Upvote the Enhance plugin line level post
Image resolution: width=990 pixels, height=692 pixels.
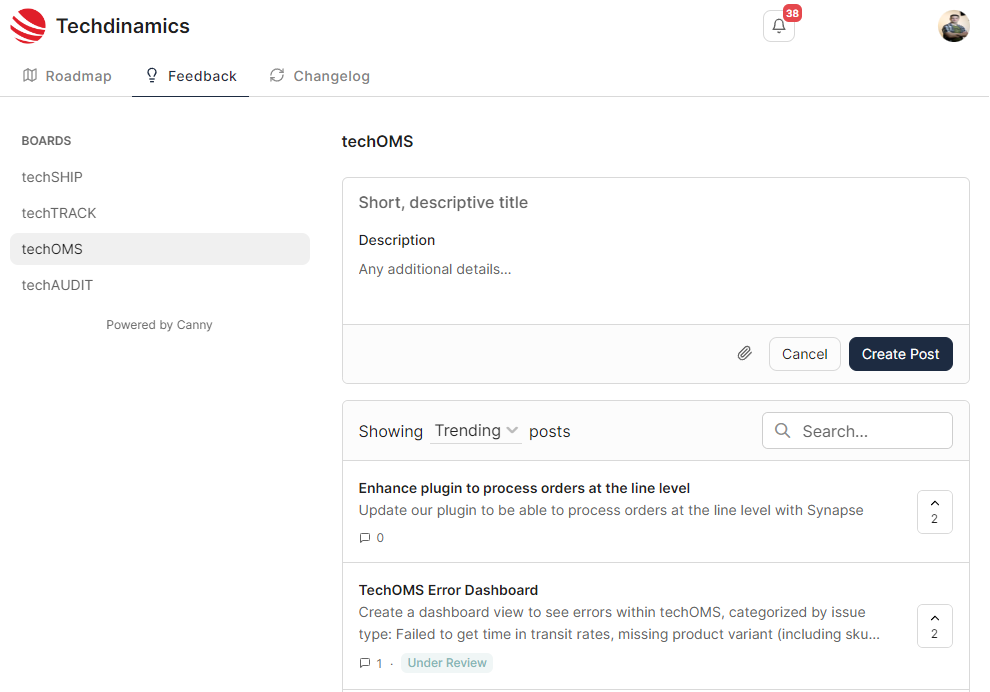[x=934, y=512]
